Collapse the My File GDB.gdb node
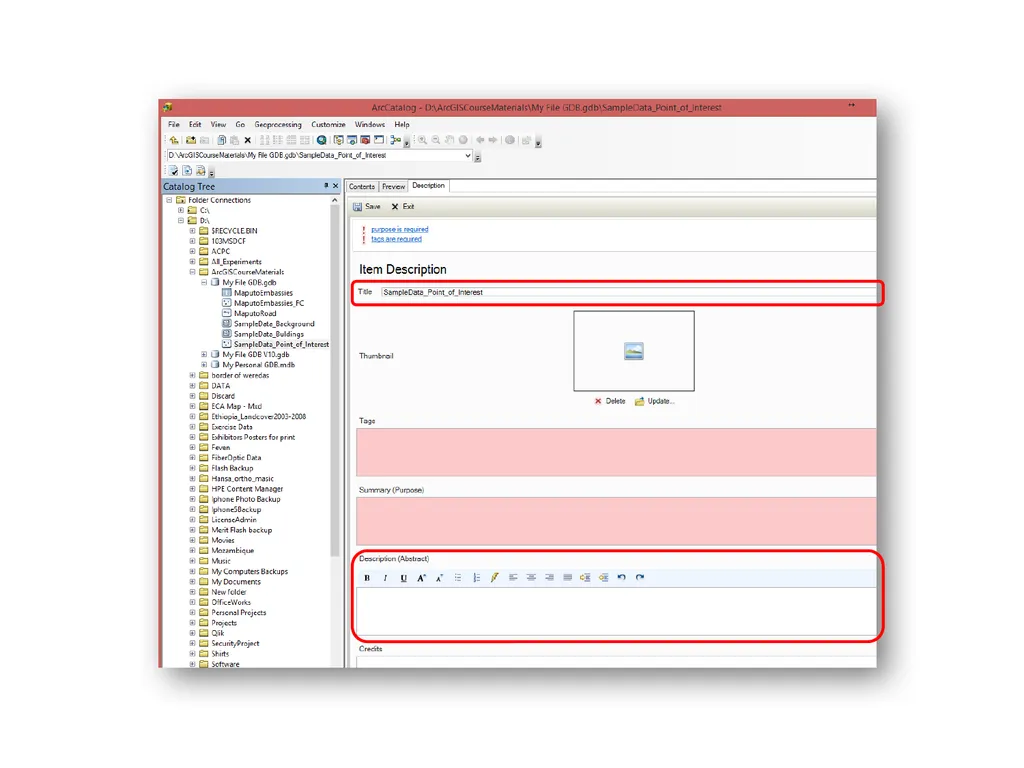The height and width of the screenshot is (768, 1024). coord(204,282)
